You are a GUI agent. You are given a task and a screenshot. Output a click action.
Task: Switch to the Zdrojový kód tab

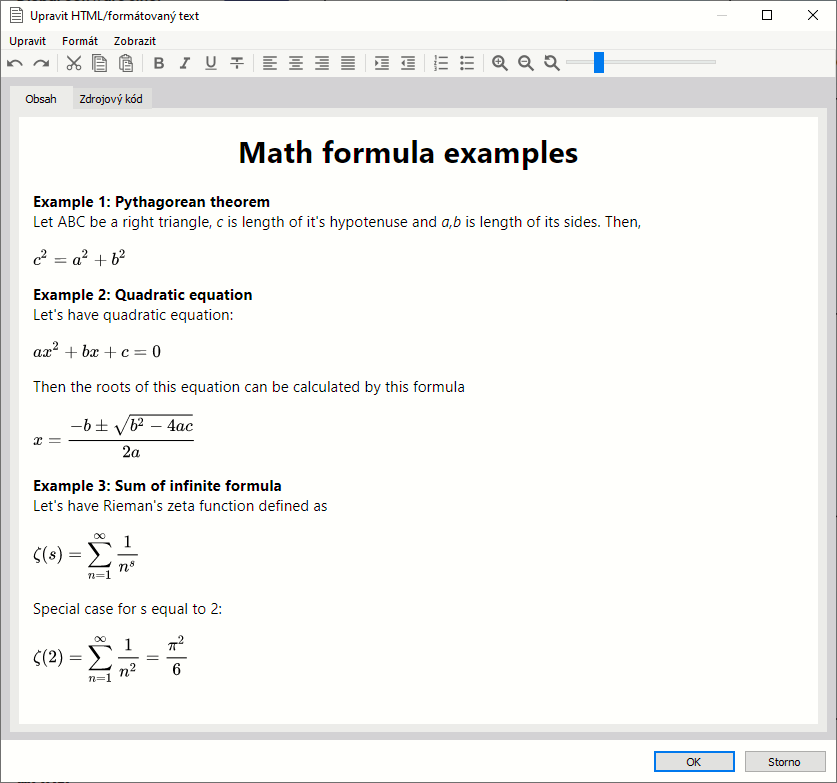(111, 99)
